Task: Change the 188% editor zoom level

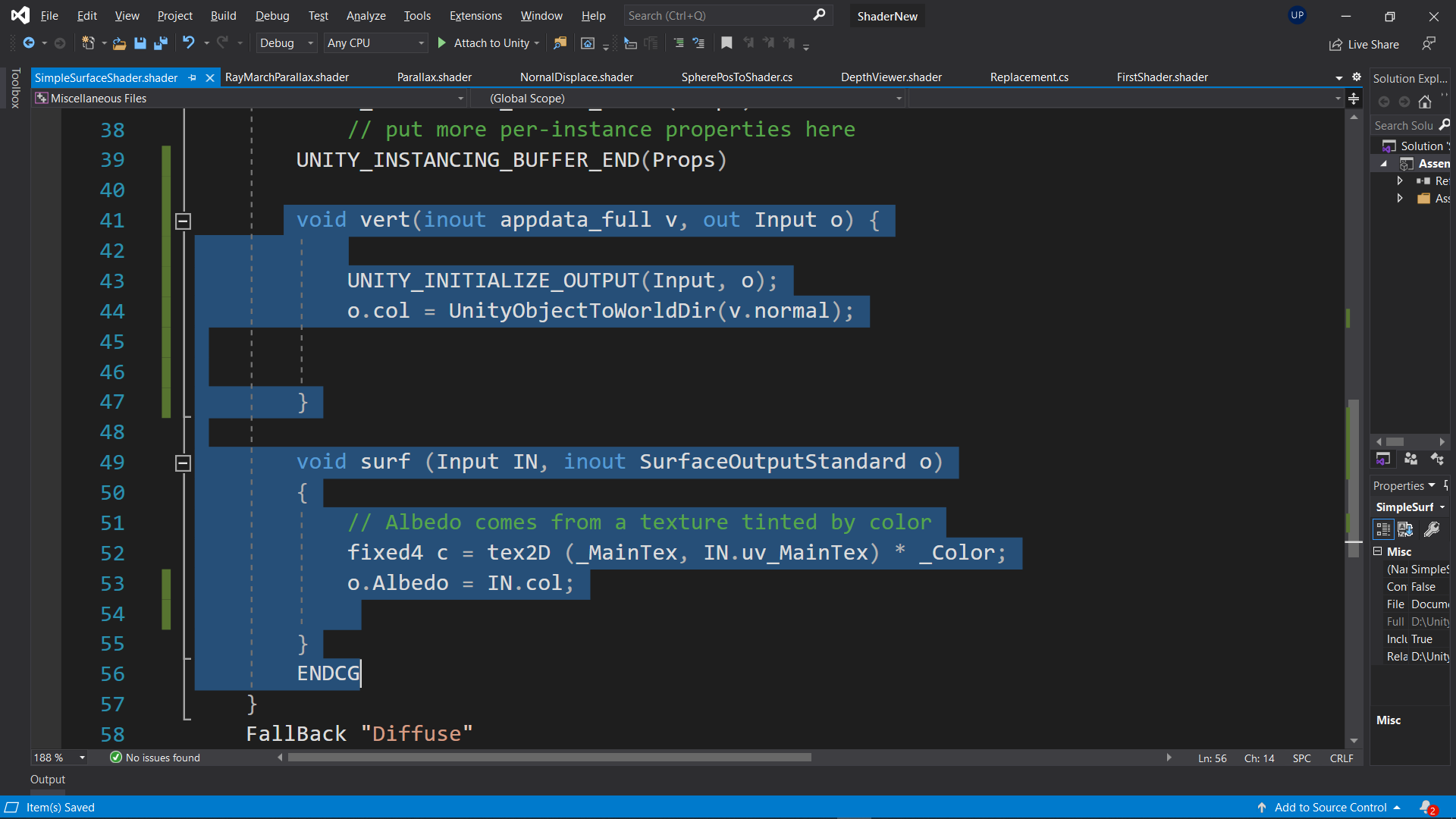Action: tap(58, 757)
